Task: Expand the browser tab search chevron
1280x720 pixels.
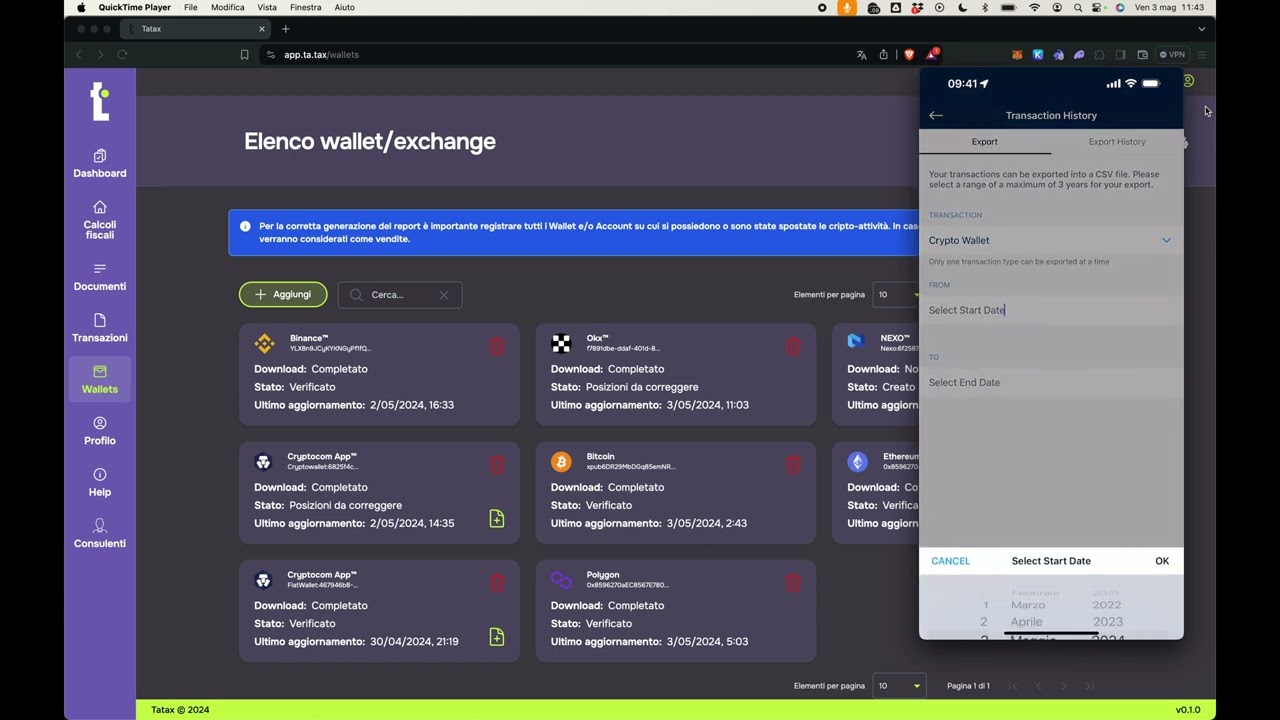Action: tap(1201, 29)
